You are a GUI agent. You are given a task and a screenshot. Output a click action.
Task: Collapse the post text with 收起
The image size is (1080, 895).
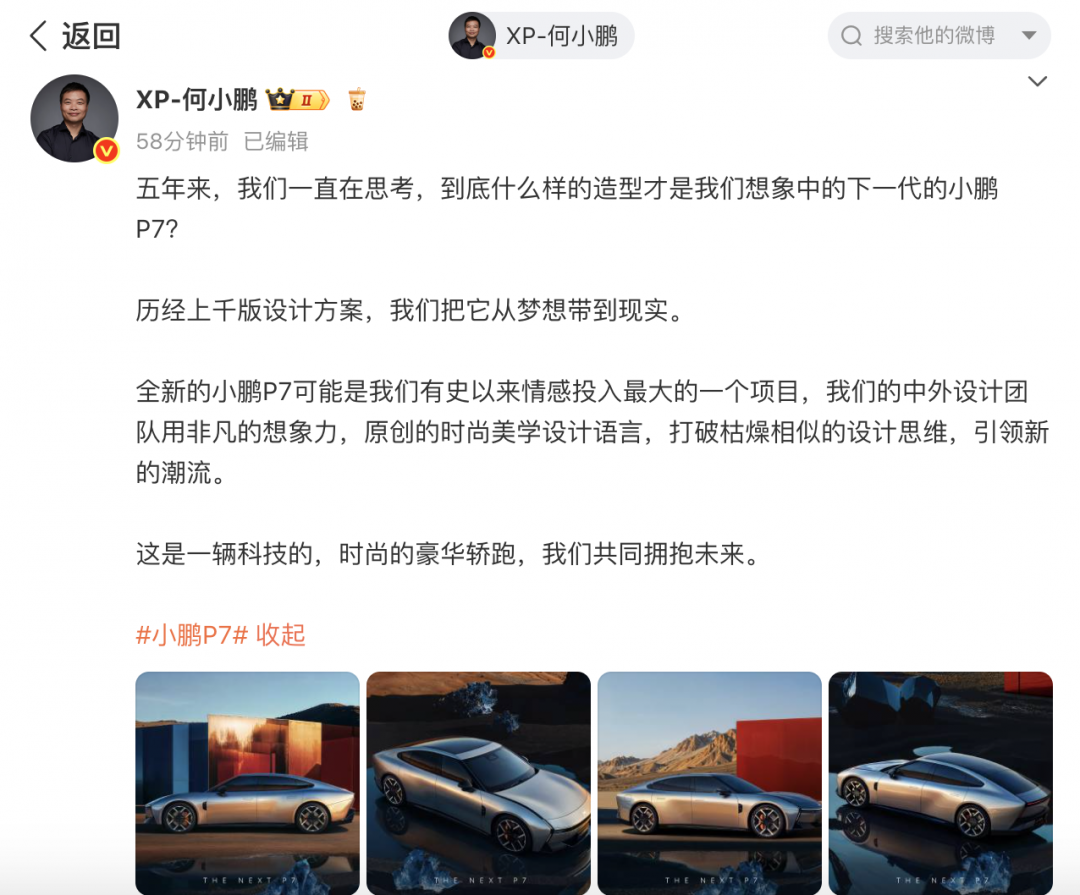coord(280,635)
